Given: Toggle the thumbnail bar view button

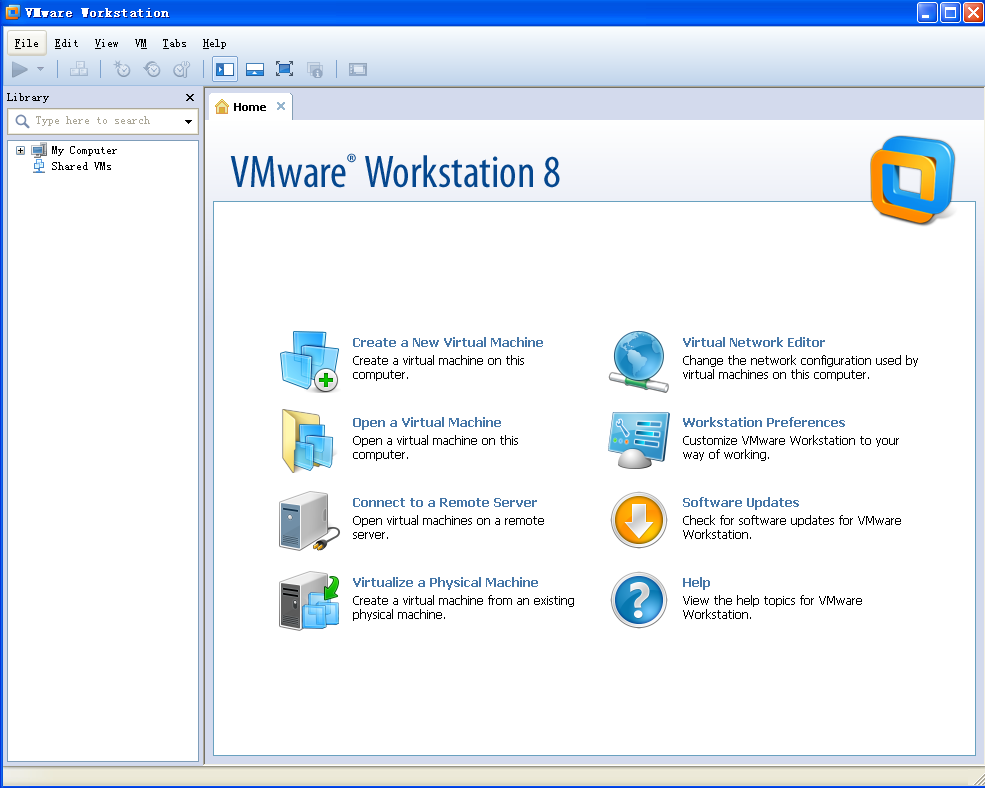Looking at the screenshot, I should [x=254, y=69].
